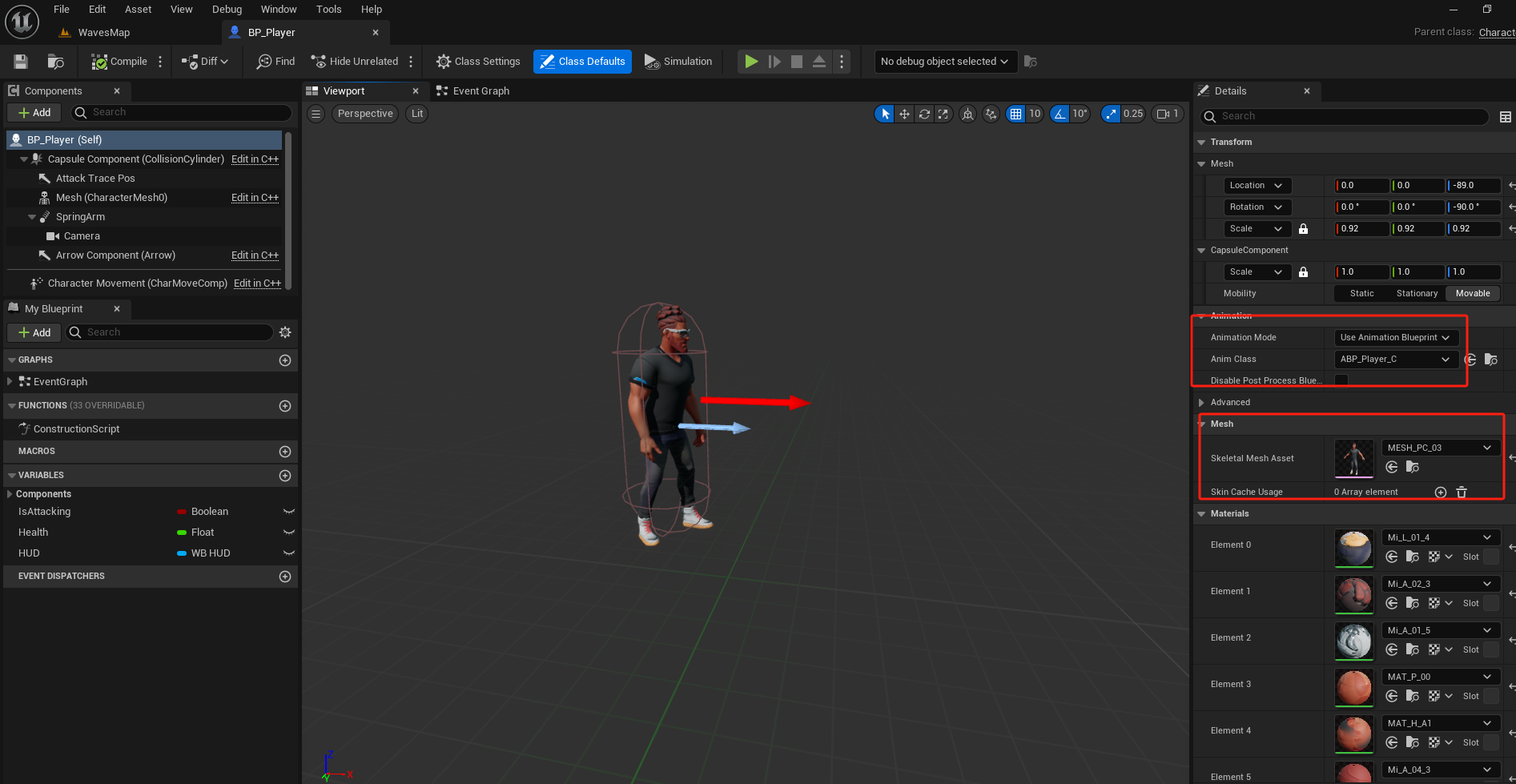1516x784 pixels.
Task: Click the Skeletal Mesh Asset thumbnail
Action: pyautogui.click(x=1354, y=459)
